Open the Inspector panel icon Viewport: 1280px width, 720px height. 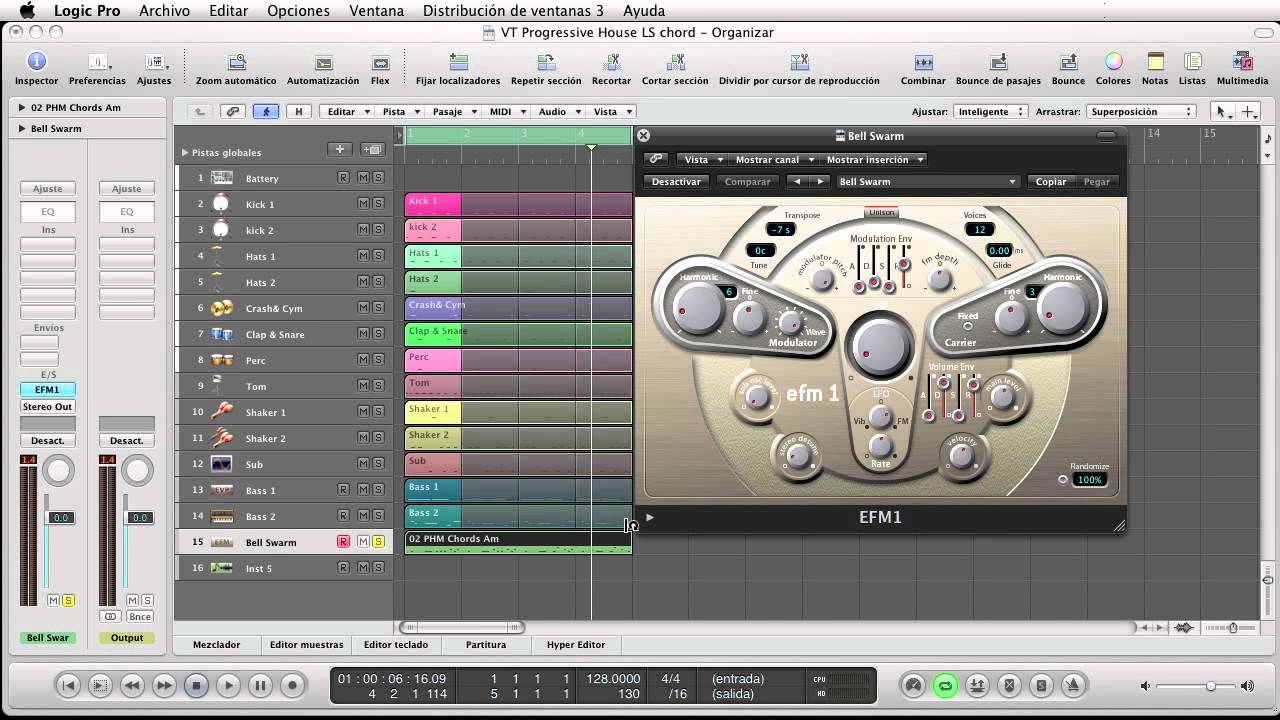[x=36, y=62]
